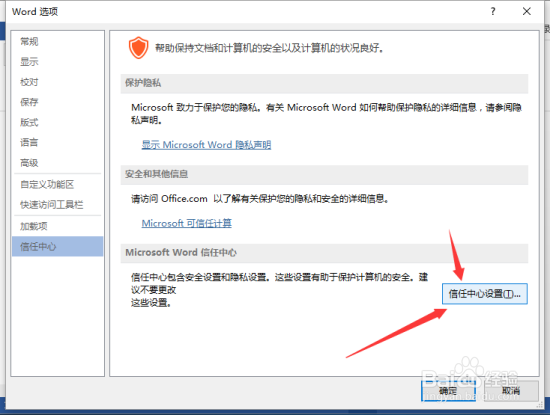Image resolution: width=550 pixels, height=415 pixels.
Task: Open the 保存 settings page
Action: (57, 102)
